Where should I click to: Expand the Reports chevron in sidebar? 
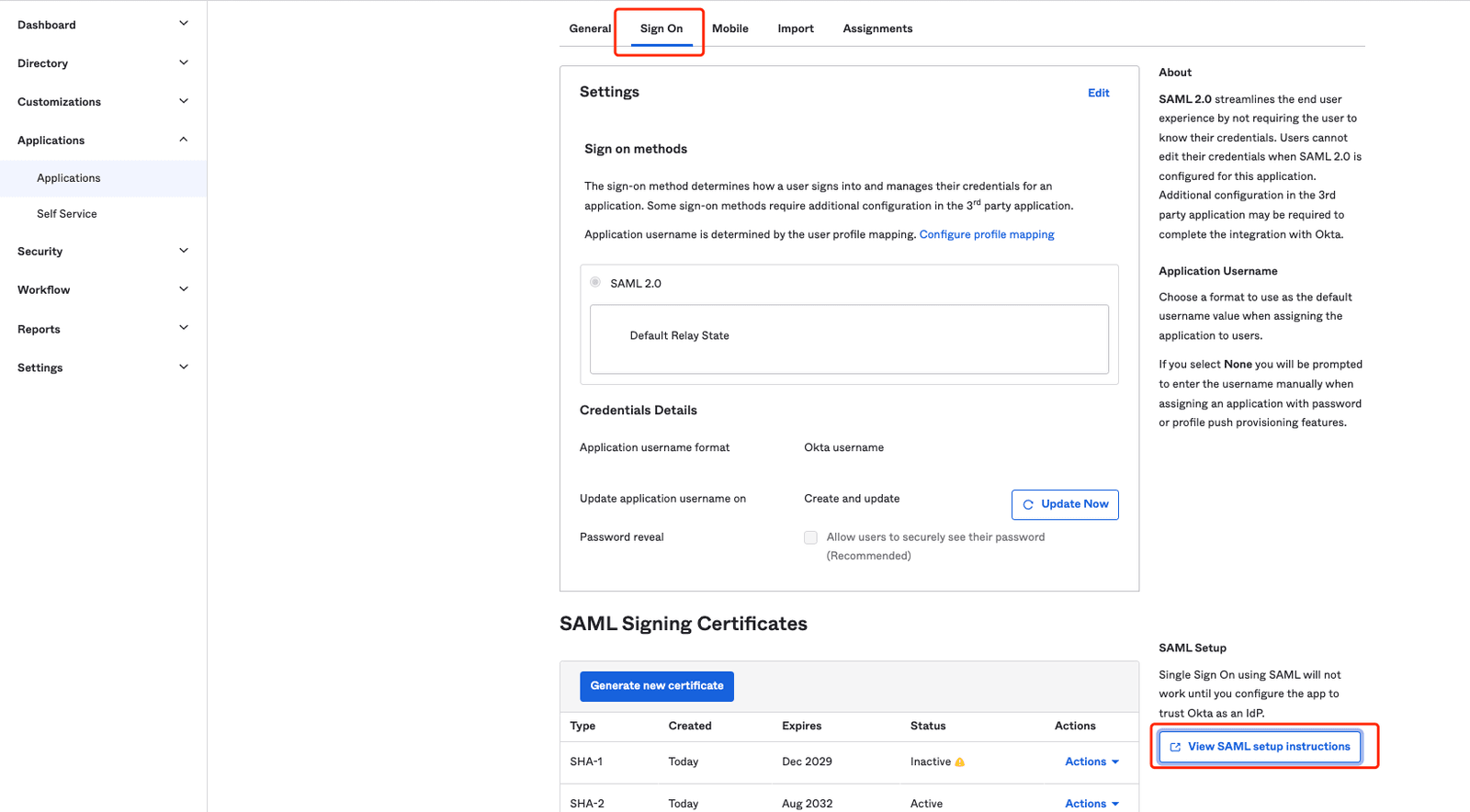184,328
